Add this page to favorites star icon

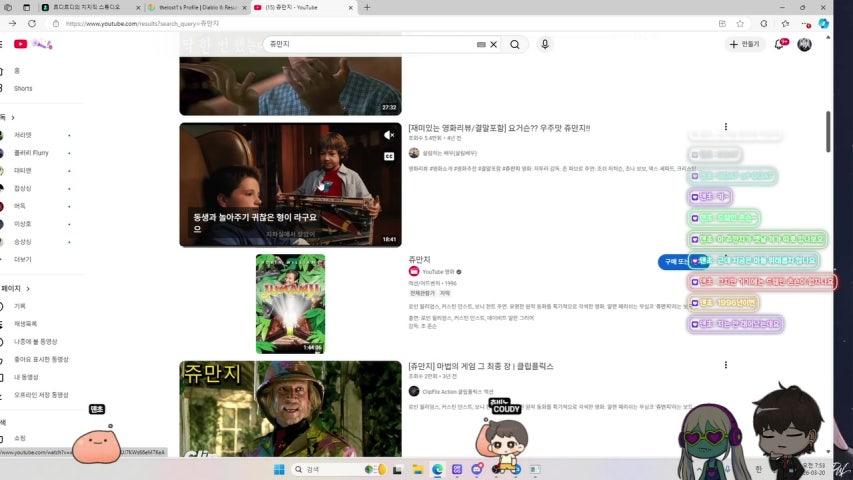740,23
